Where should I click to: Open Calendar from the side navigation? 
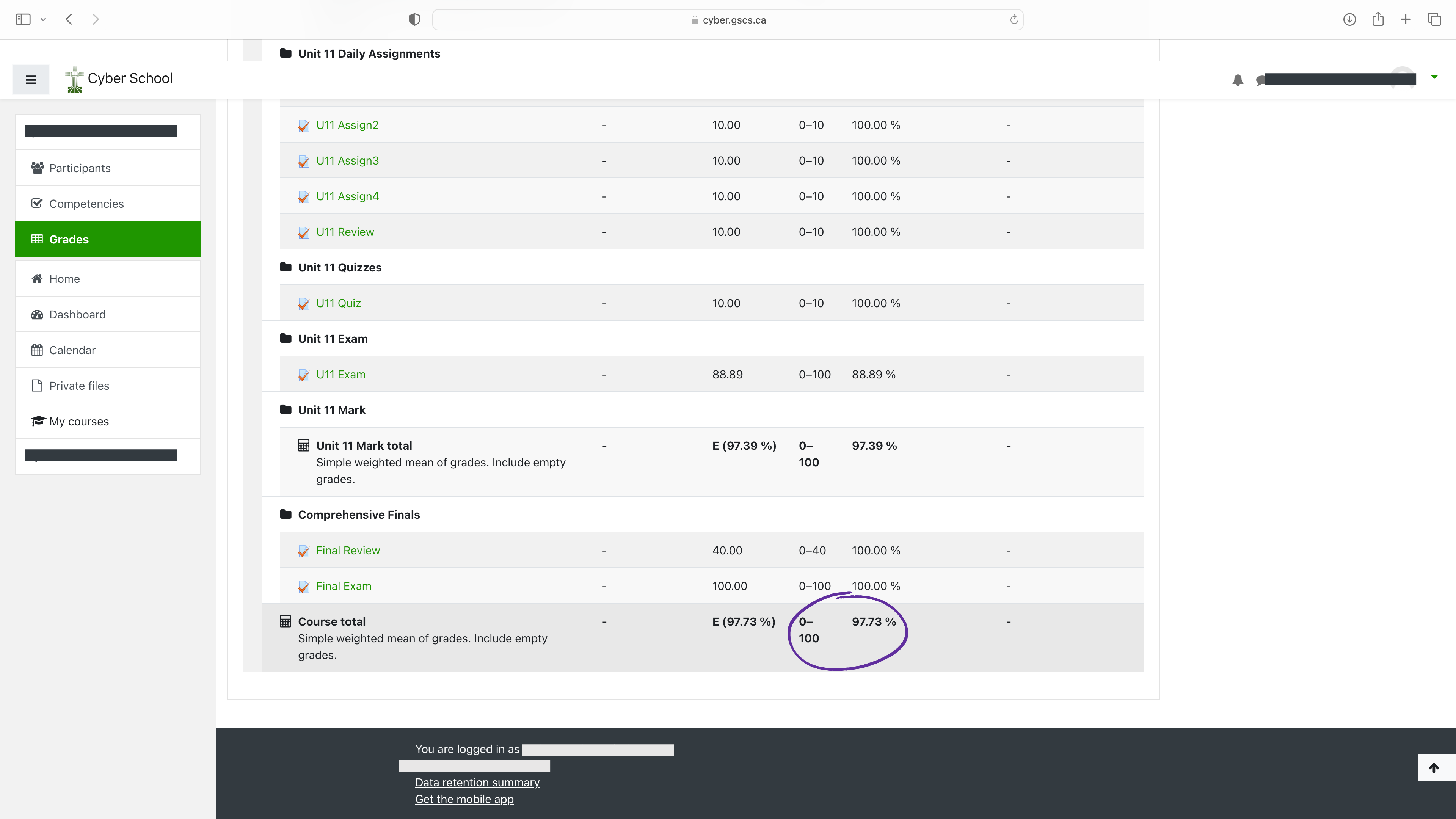click(72, 350)
